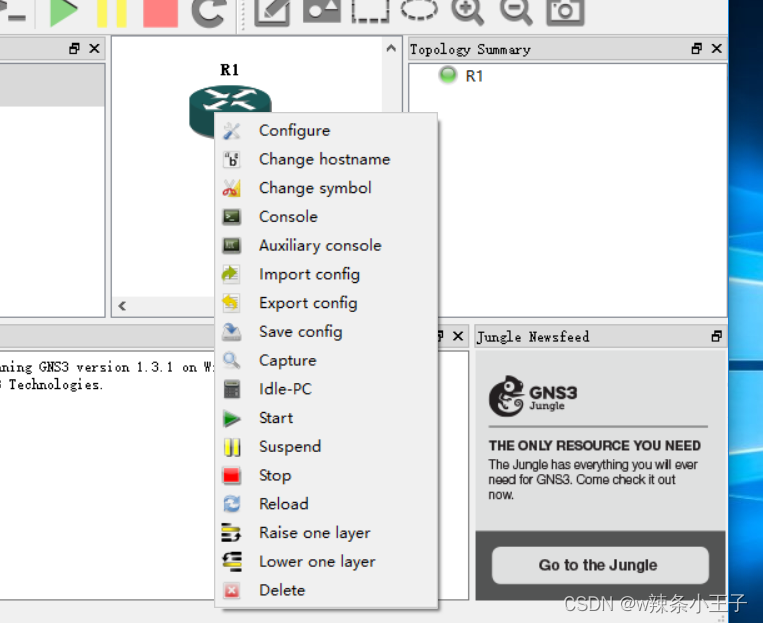This screenshot has width=763, height=623.
Task: Click the Topology Summary panel title
Action: pyautogui.click(x=470, y=50)
